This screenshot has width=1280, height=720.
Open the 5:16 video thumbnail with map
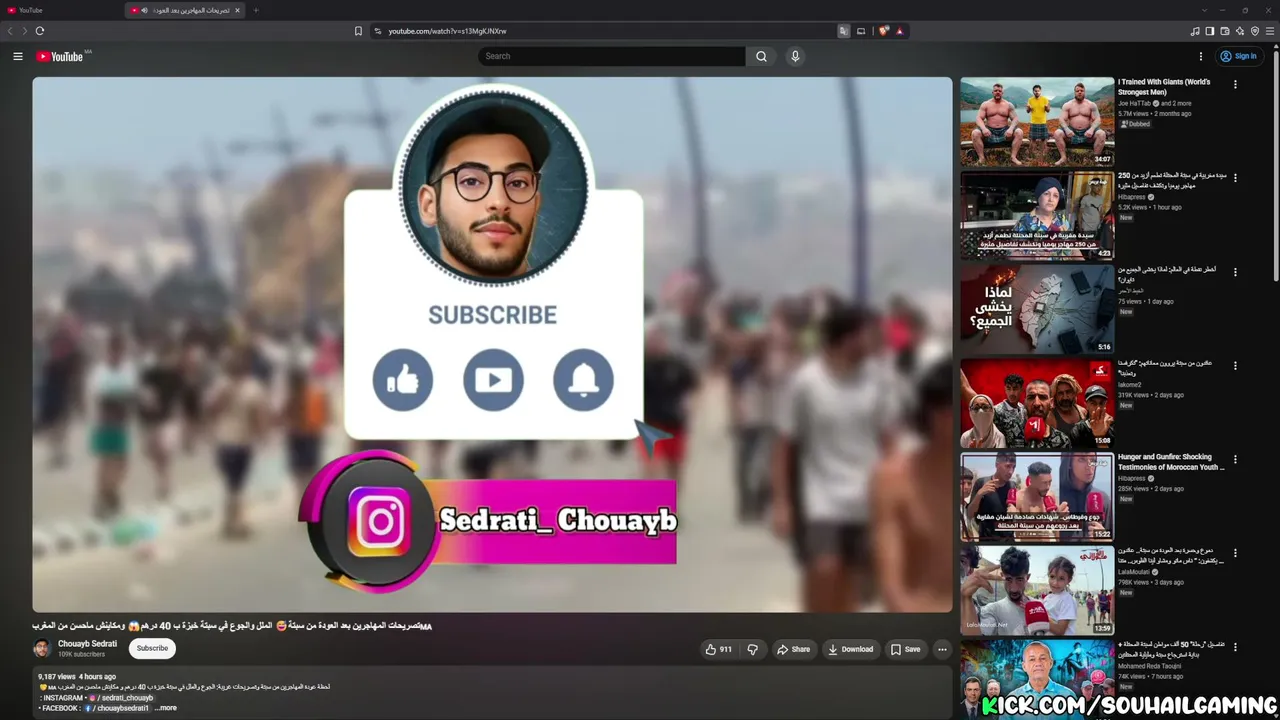[x=1037, y=309]
